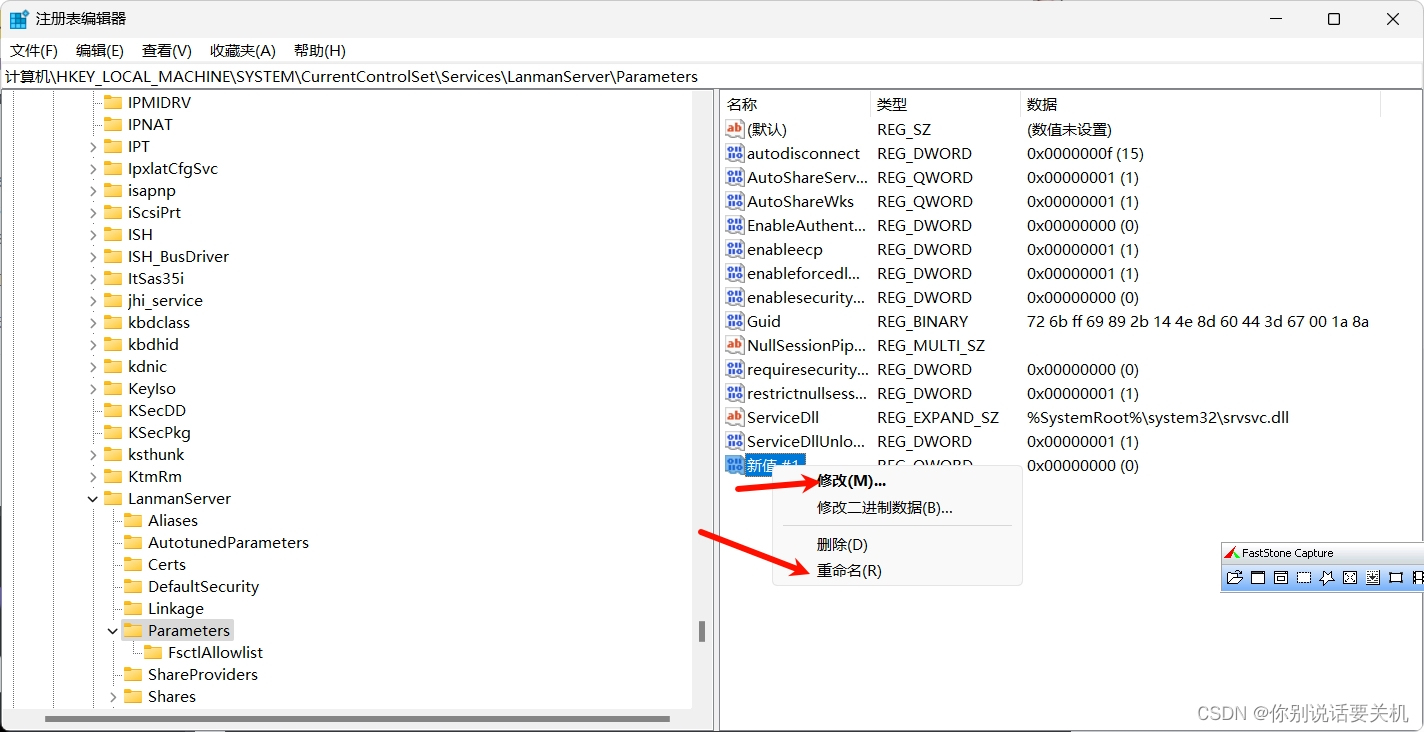The image size is (1424, 732).
Task: Expand the KeyIso key
Action: [93, 388]
